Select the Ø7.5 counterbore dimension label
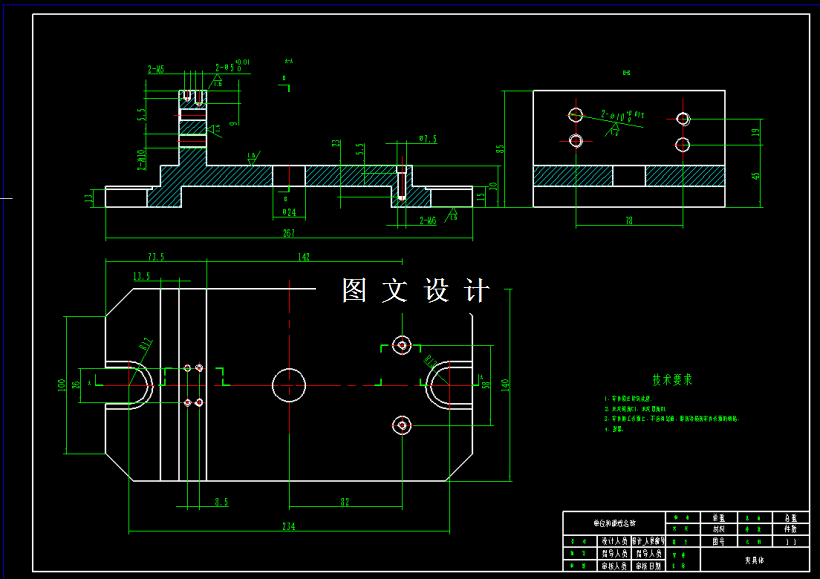820x579 pixels. pos(427,139)
